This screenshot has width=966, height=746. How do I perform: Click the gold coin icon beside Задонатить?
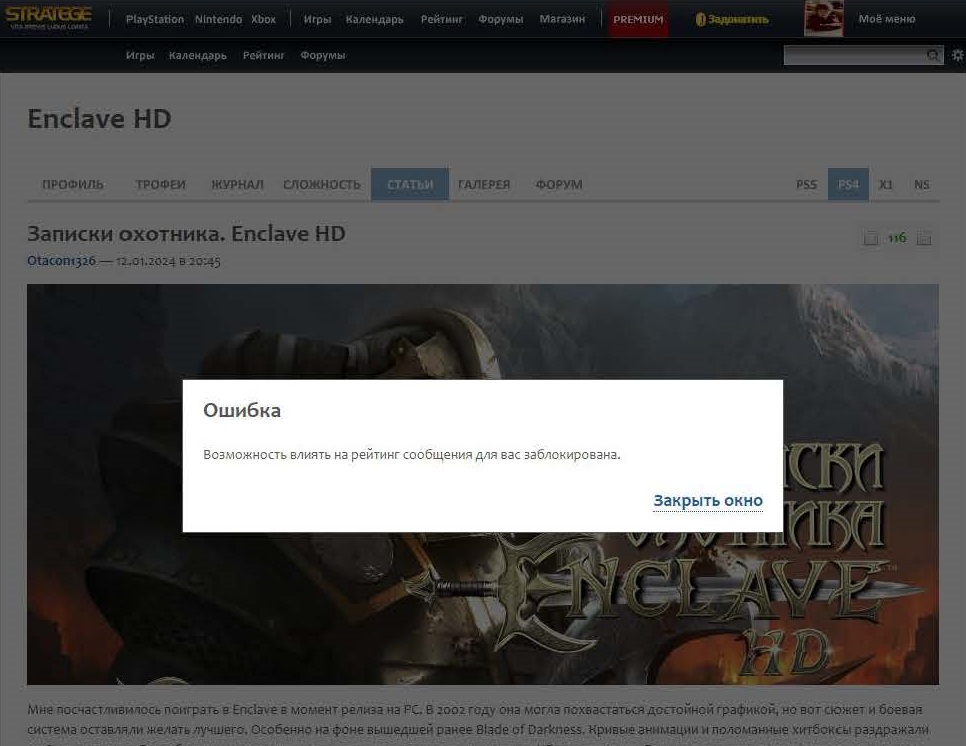[x=700, y=20]
